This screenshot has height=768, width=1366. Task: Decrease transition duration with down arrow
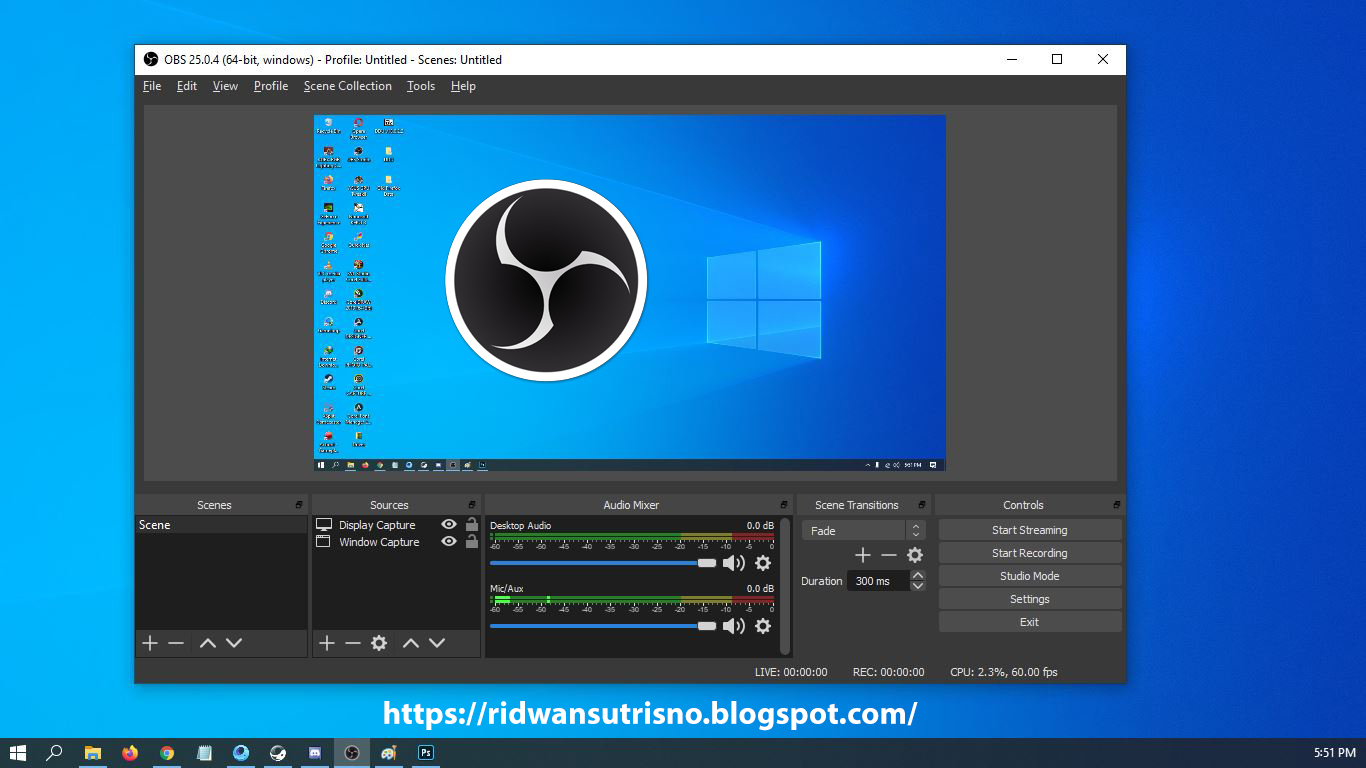pyautogui.click(x=918, y=585)
